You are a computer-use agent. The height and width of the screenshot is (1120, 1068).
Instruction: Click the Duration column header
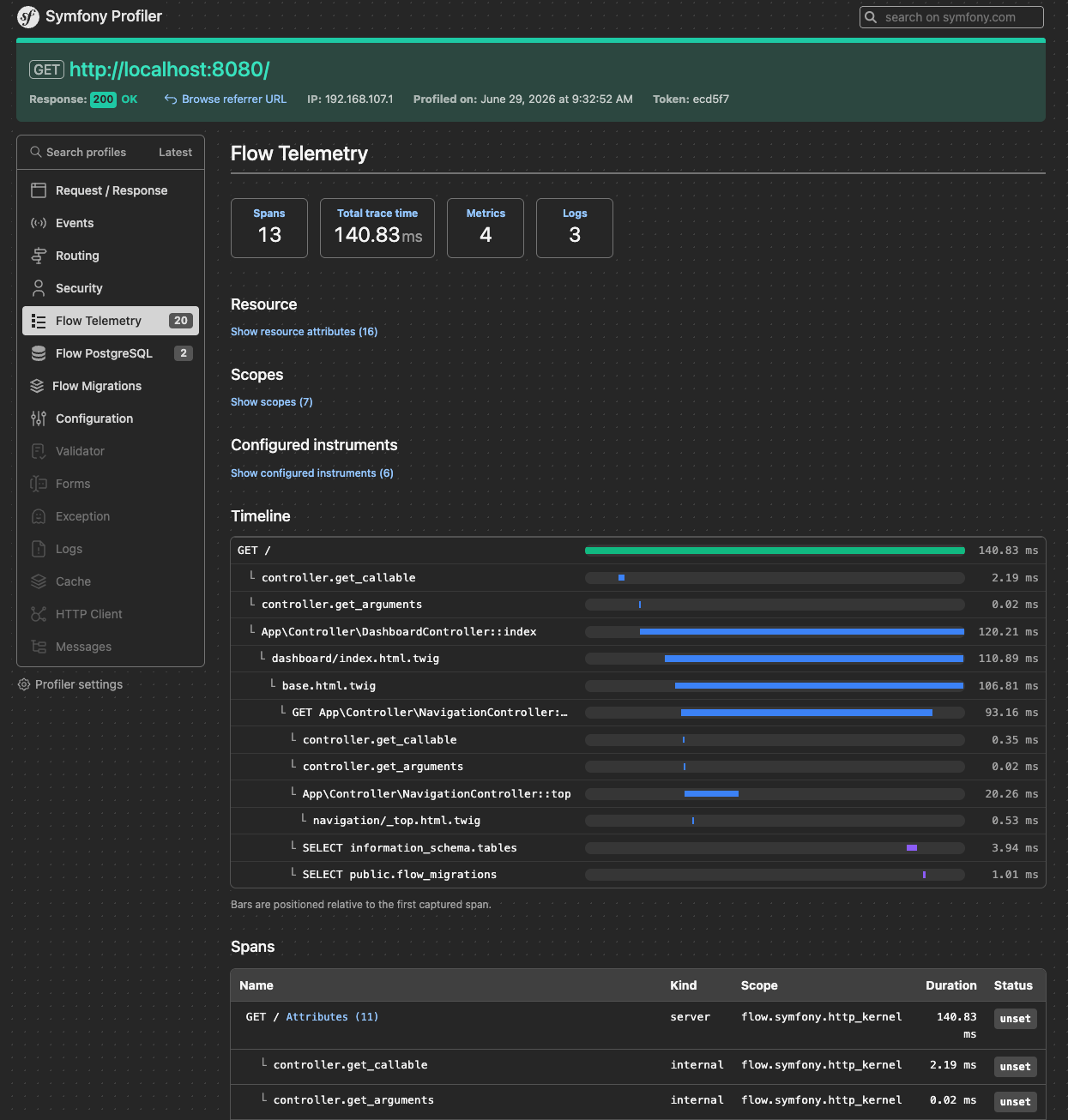click(x=950, y=985)
